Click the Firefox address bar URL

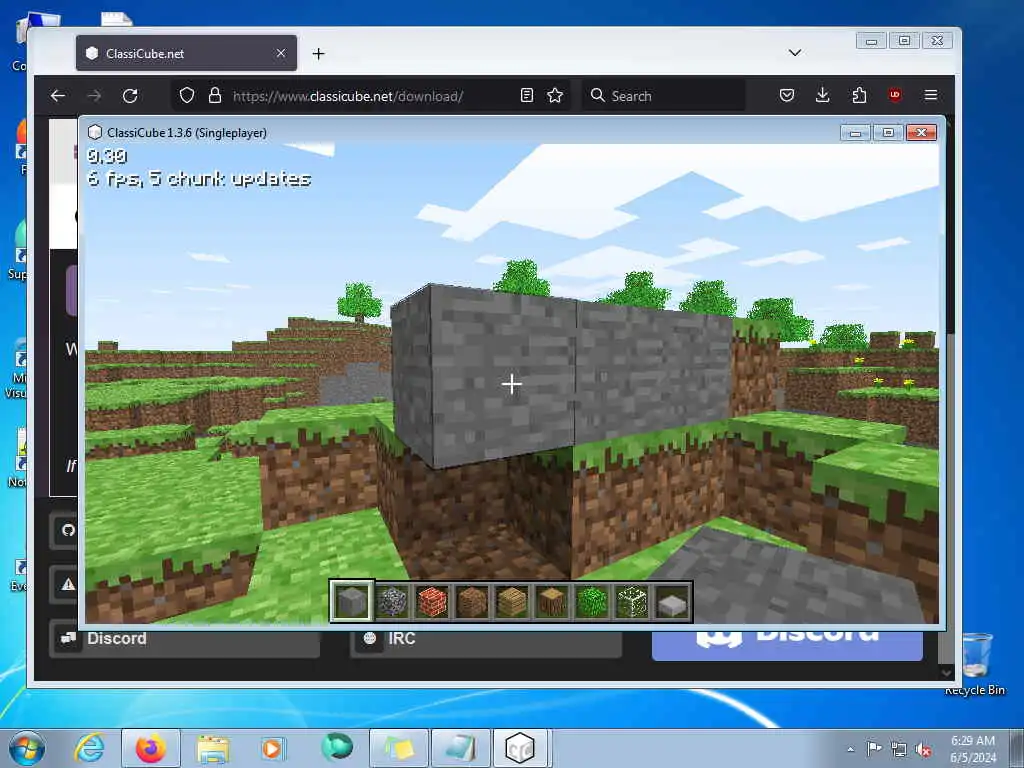tap(347, 96)
